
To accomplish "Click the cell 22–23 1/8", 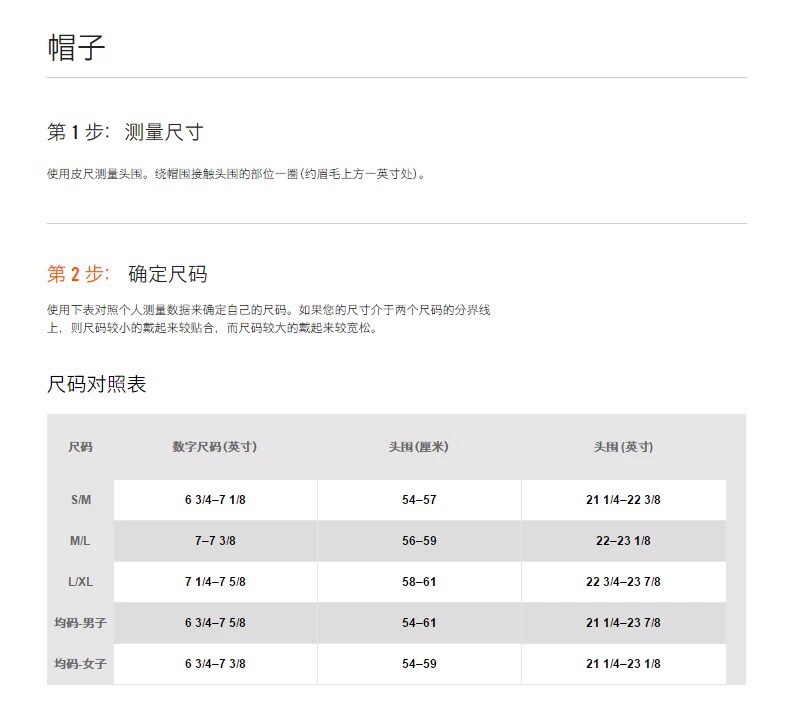I will 623,541.
